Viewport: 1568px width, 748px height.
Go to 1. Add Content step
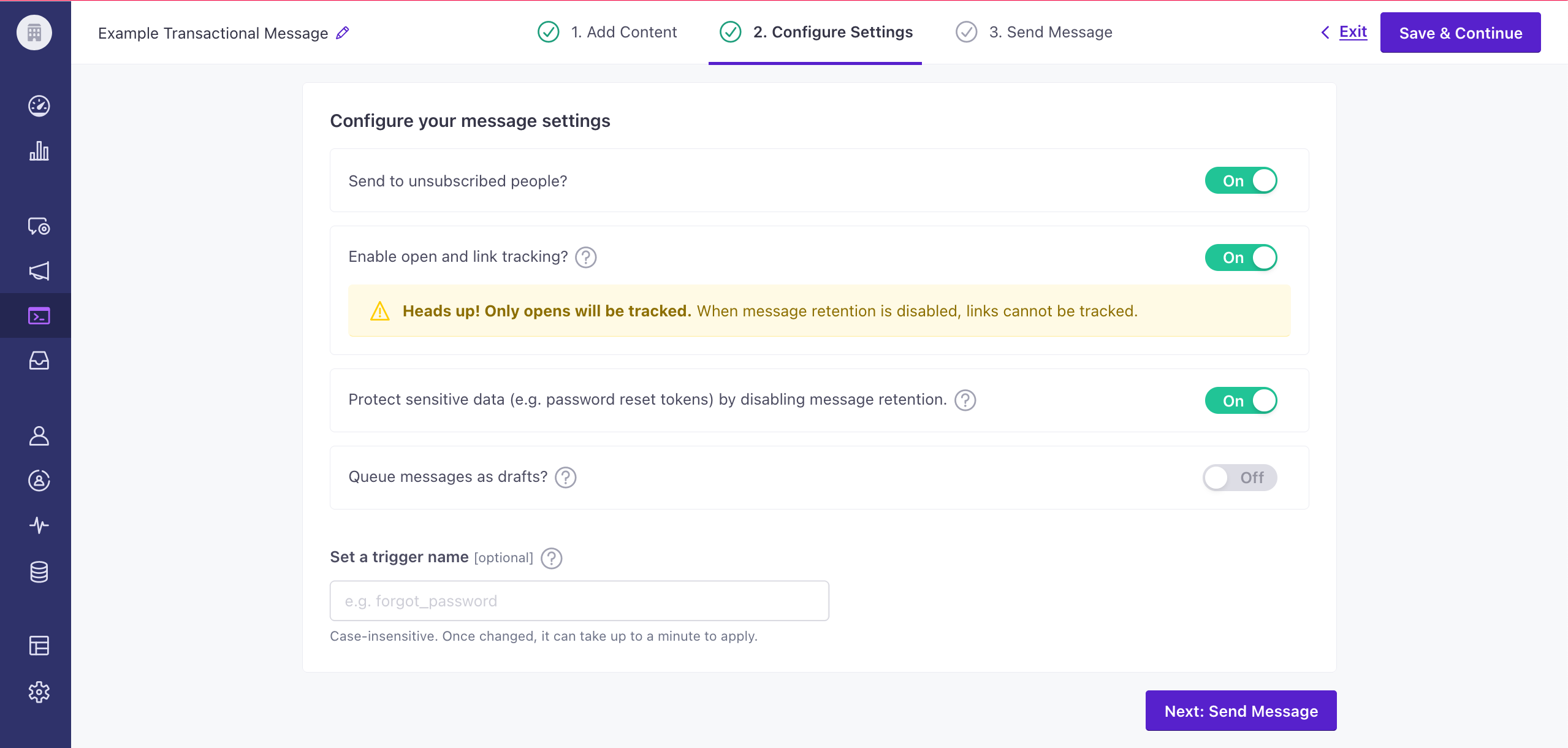624,32
